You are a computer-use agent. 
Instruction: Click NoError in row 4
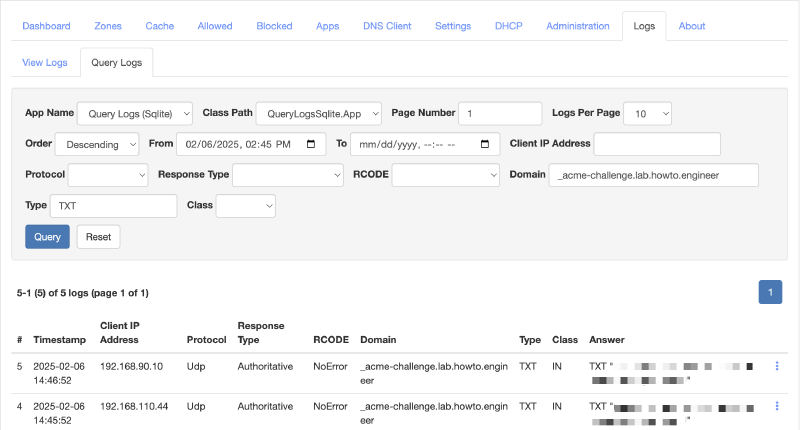point(330,406)
